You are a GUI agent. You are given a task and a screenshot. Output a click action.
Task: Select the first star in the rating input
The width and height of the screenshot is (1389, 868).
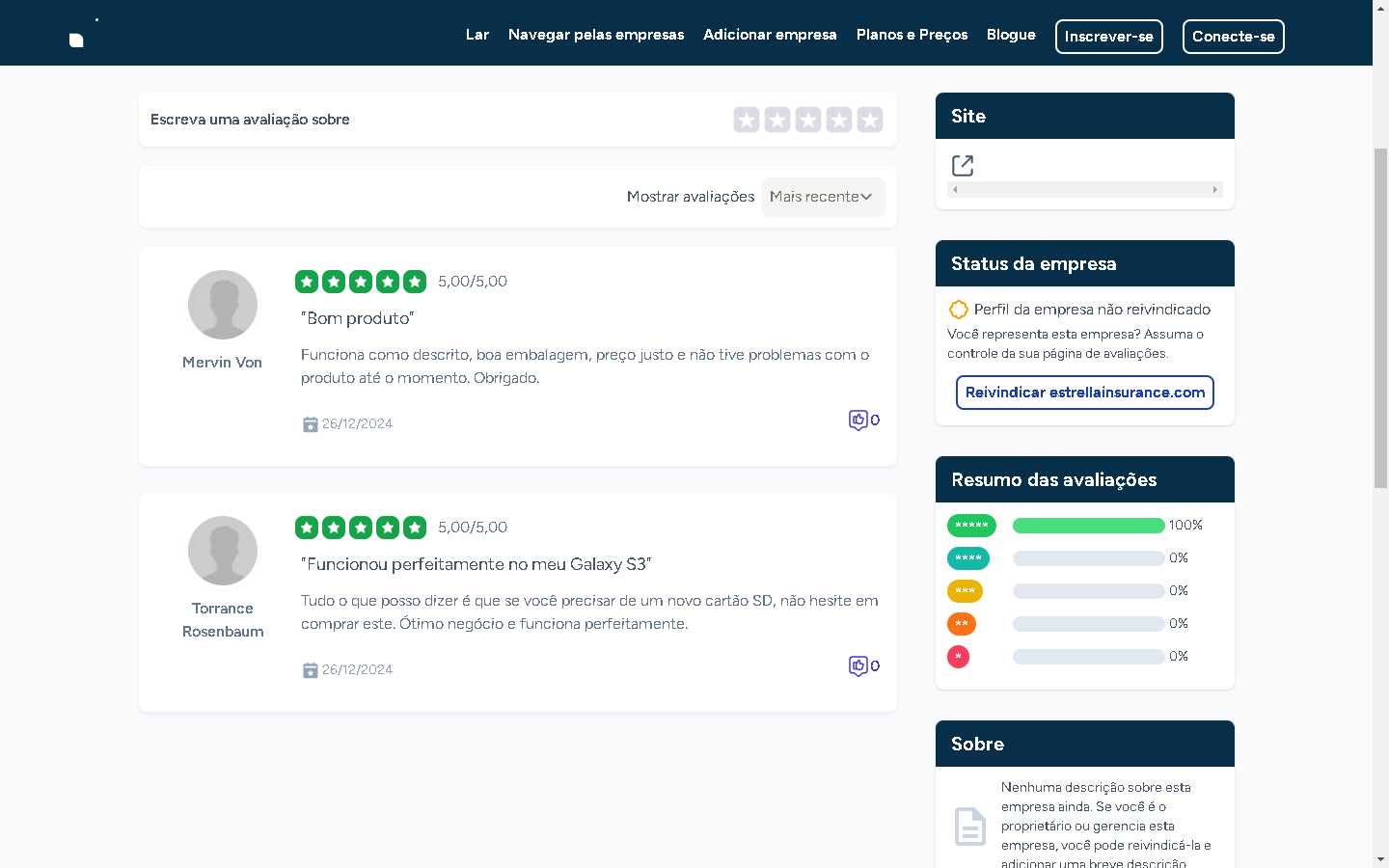747,120
